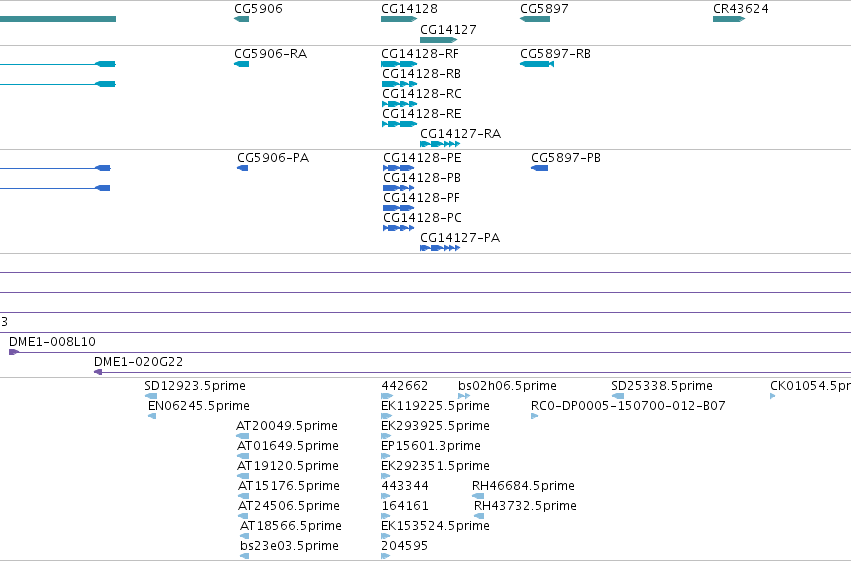Image resolution: width=851 pixels, height=561 pixels.
Task: Click the CK01054.5prime EST arrow glyph
Action: tap(773, 396)
